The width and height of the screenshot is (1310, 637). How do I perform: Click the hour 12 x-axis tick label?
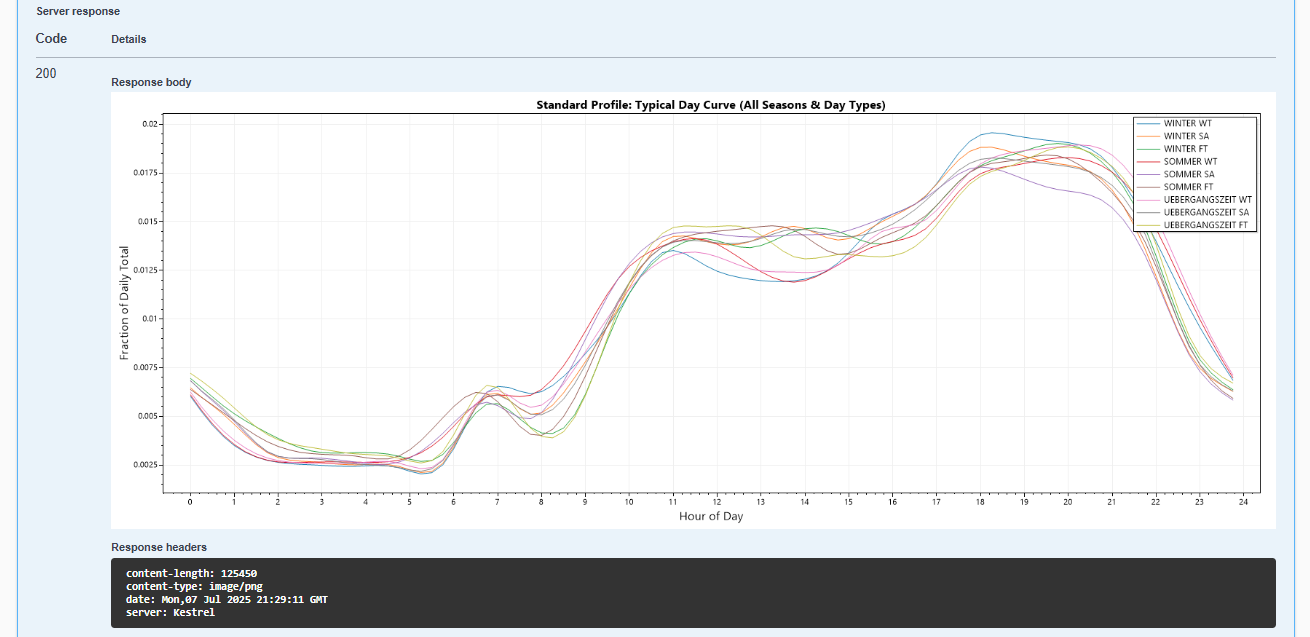(717, 501)
